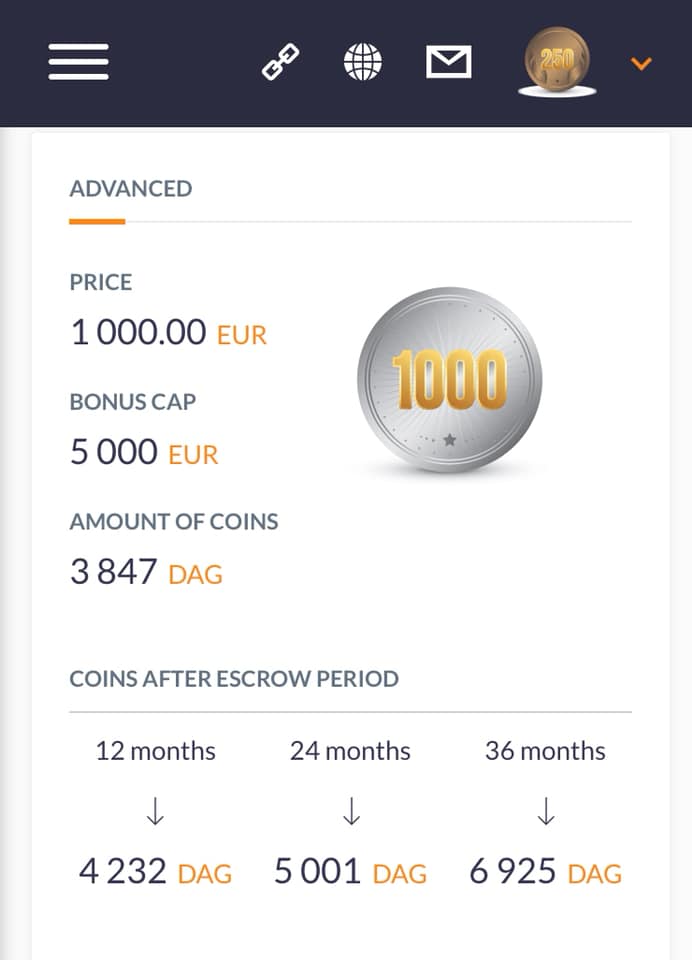Select the 36 months escrow period
This screenshot has height=960, width=692.
[545, 751]
